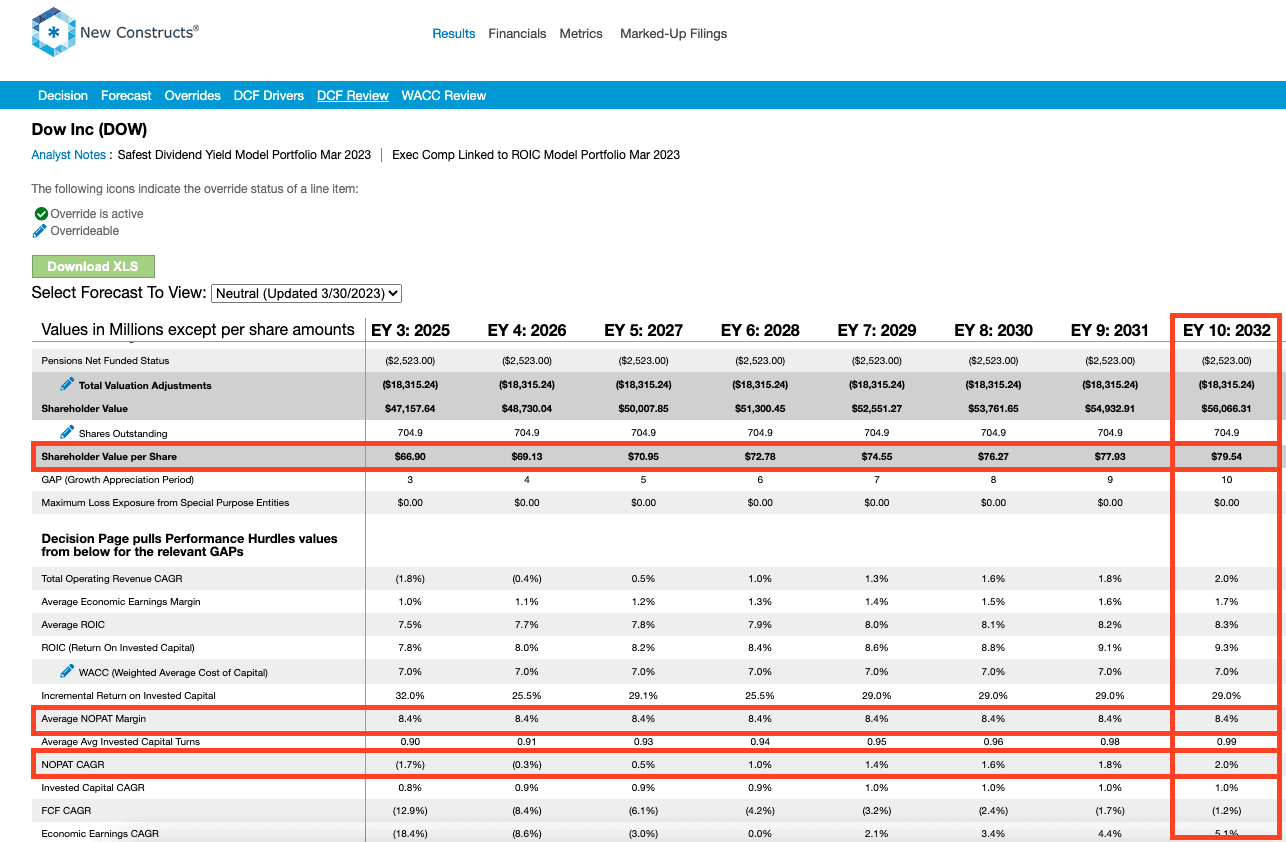Open Marked-Up Filings menu
The image size is (1286, 842).
[x=673, y=34]
